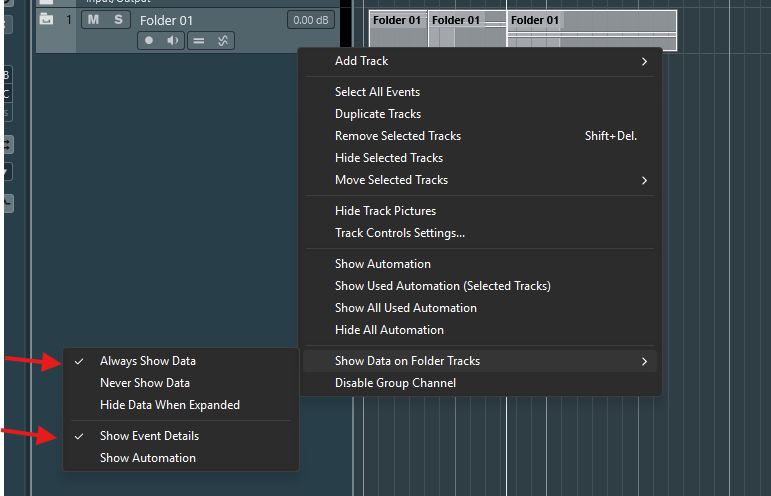Choose Remove Selected Tracks
This screenshot has height=496, width=771.
pyautogui.click(x=480, y=136)
